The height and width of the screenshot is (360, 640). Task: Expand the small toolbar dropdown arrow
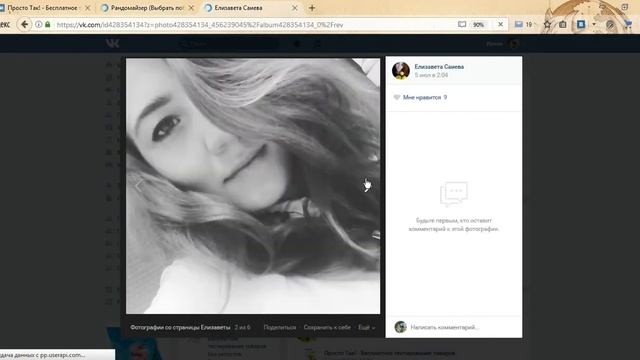[594, 24]
